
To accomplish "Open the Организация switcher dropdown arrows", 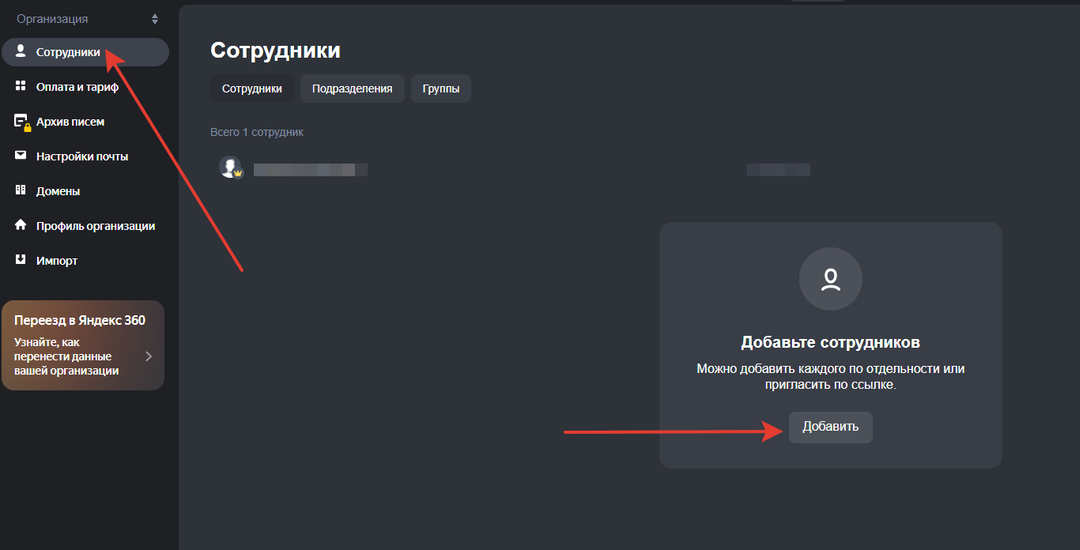I will coord(155,19).
